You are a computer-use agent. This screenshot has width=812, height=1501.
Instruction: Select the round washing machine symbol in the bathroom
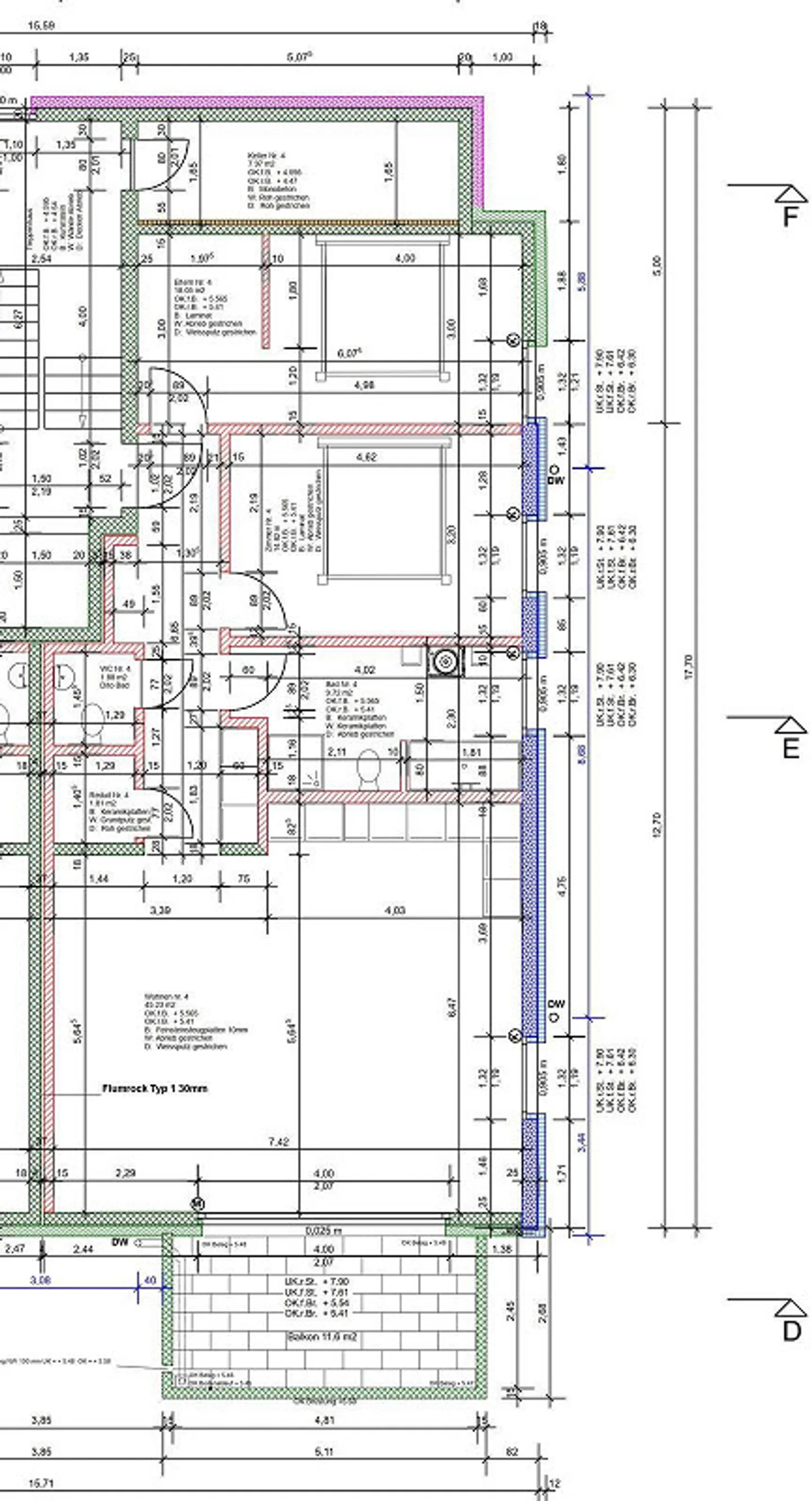pyautogui.click(x=445, y=661)
